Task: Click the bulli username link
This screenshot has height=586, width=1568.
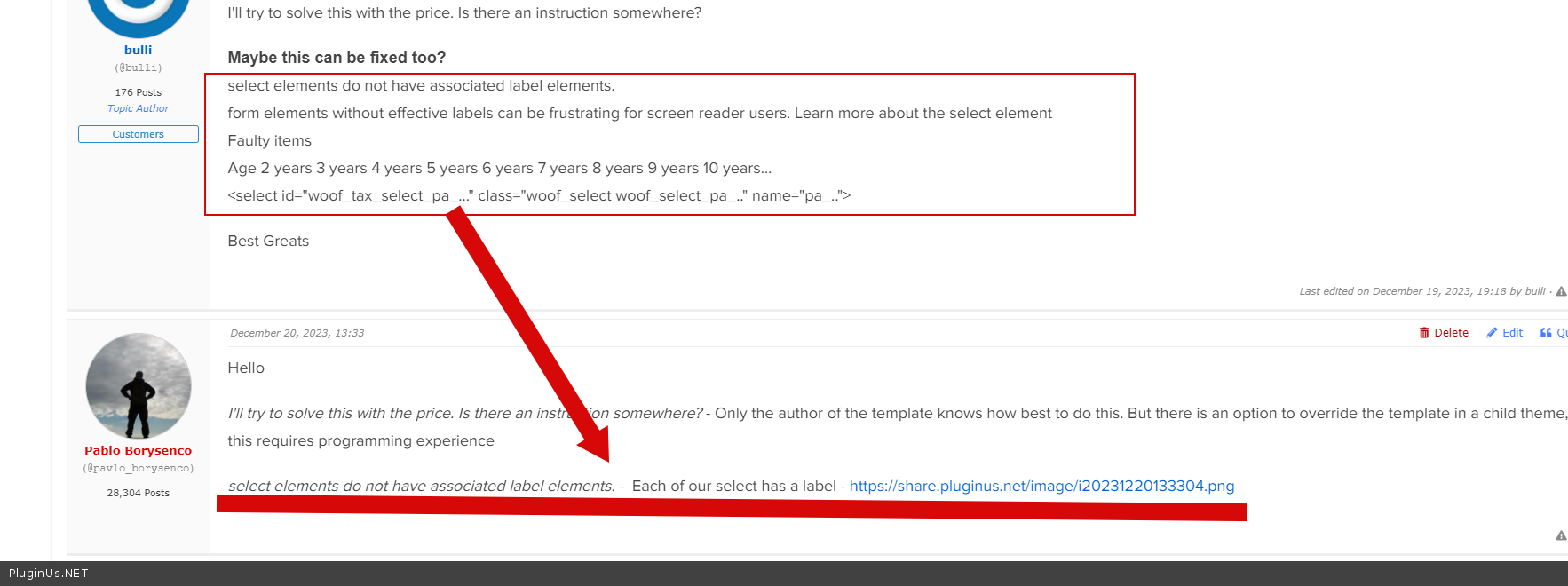Action: (138, 50)
